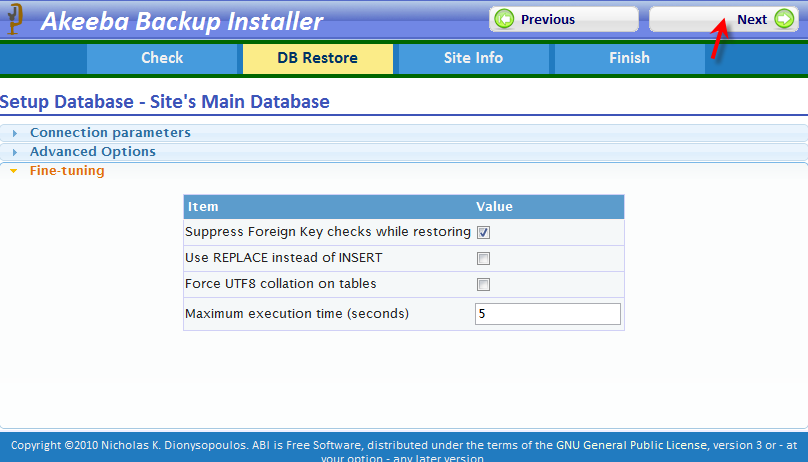Click the green left-arrow icon on the Previous button

(504, 20)
